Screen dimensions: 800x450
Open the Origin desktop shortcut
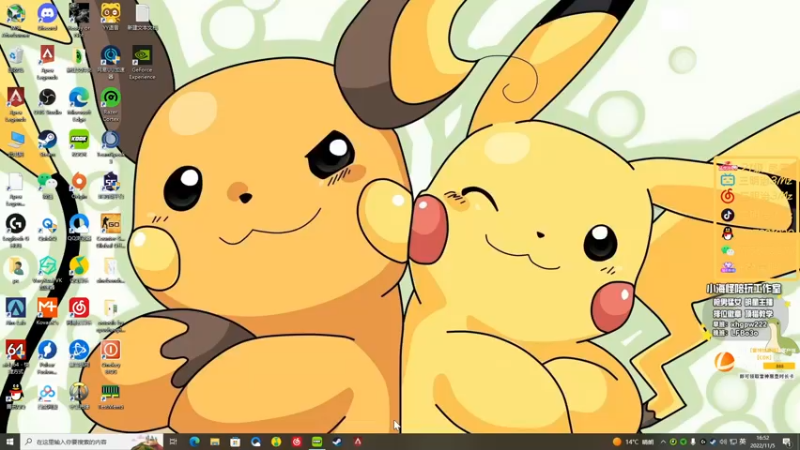point(79,186)
